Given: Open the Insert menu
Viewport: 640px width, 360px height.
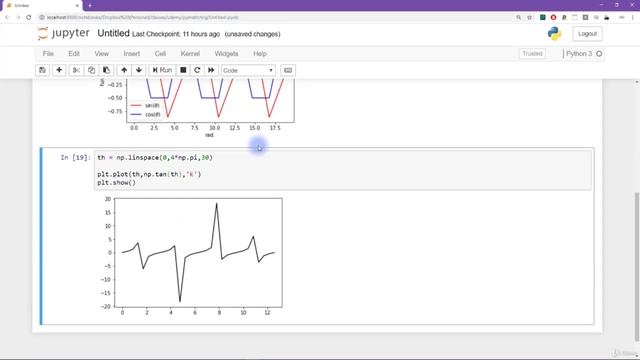Looking at the screenshot, I should [131, 53].
